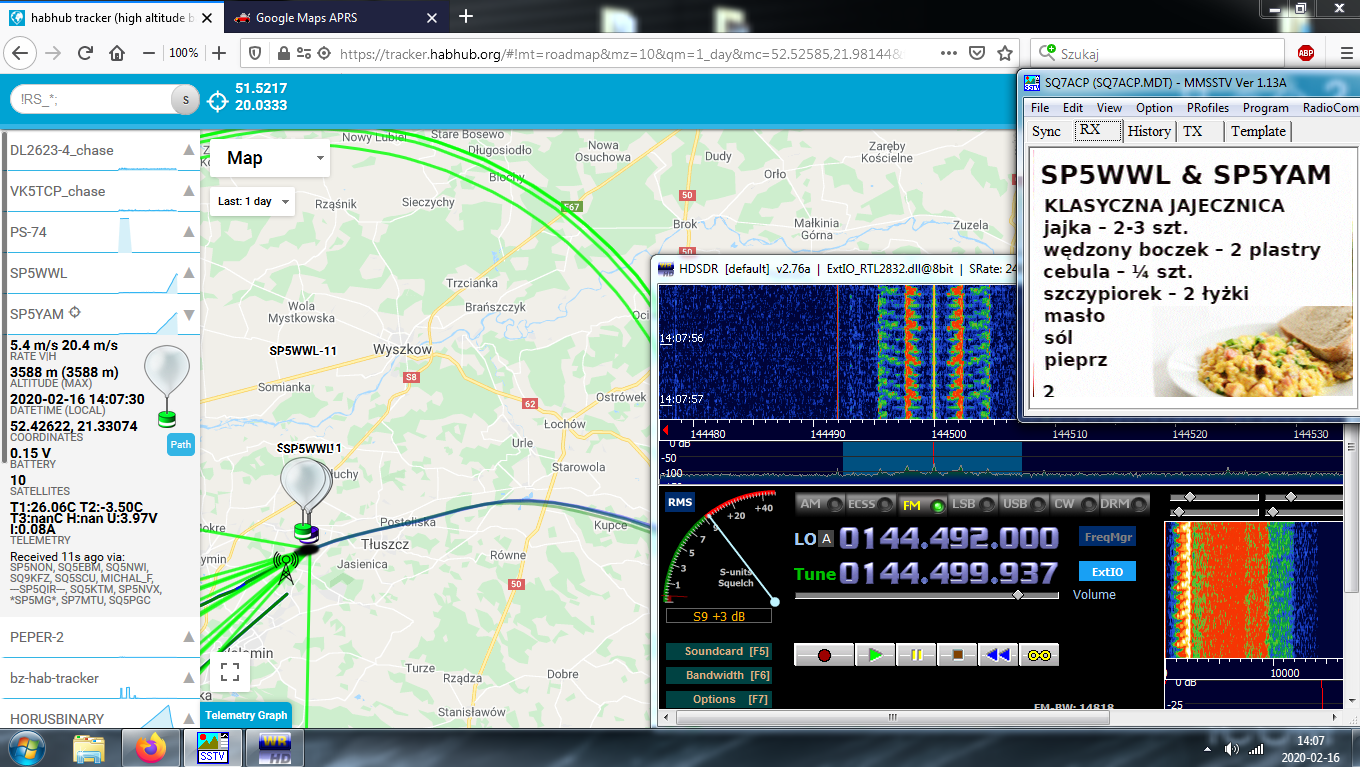
Task: Open Firefox home page
Action: [117, 53]
